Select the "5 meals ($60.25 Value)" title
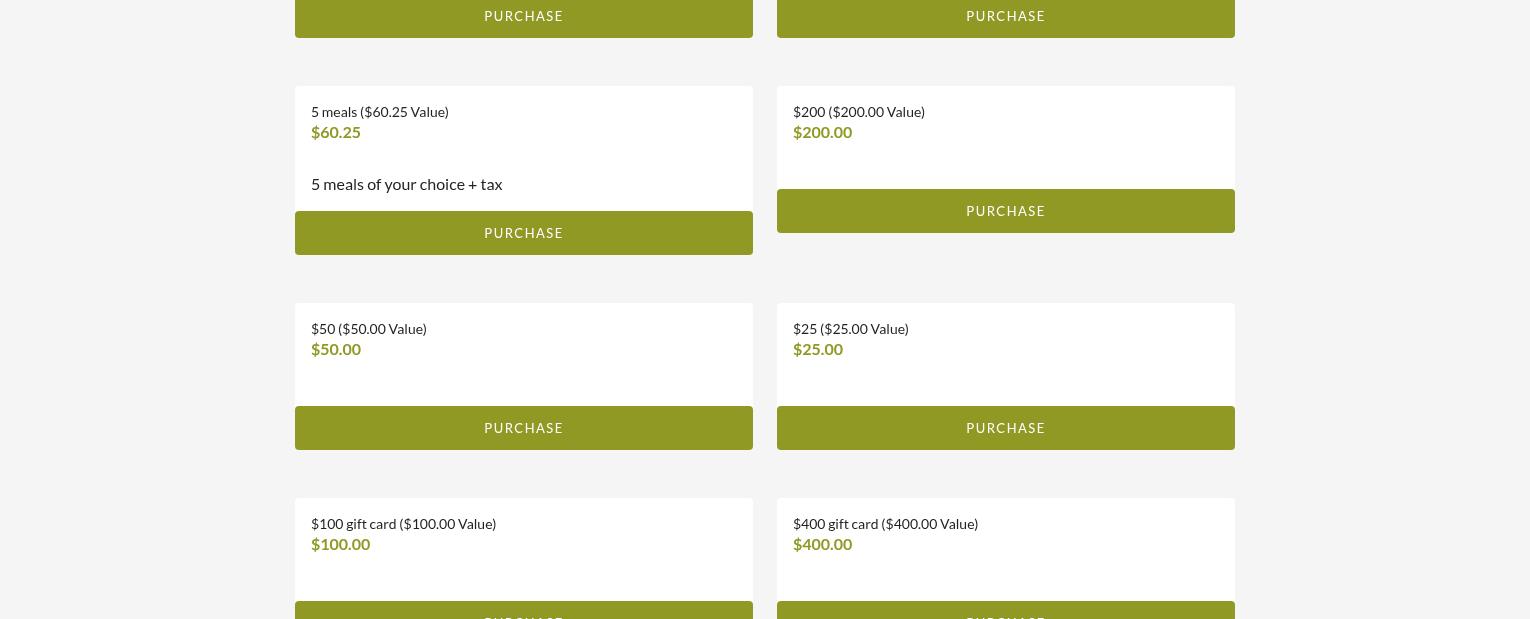Viewport: 1530px width, 619px height. click(x=380, y=112)
